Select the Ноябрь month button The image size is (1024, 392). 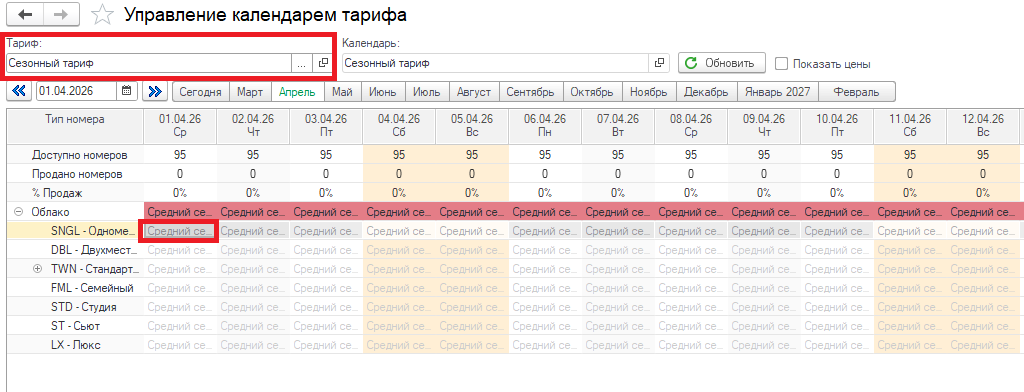click(648, 92)
